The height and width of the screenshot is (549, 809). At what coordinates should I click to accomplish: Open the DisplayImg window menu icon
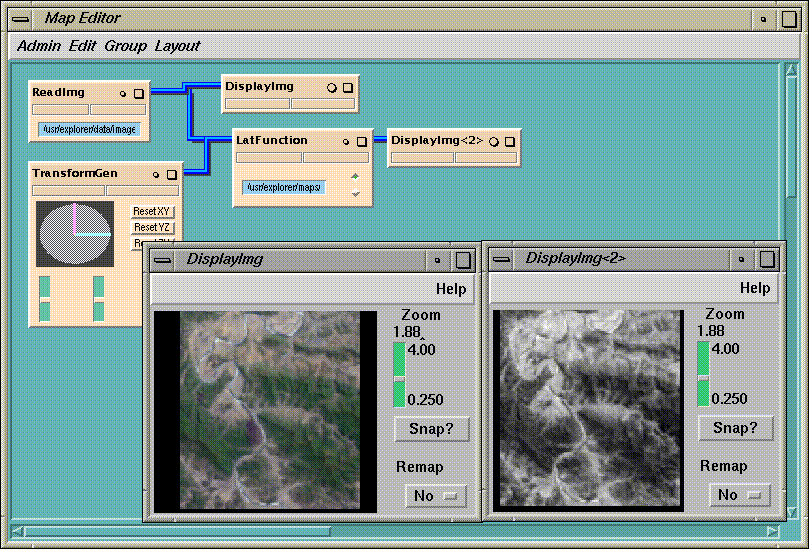[163, 260]
